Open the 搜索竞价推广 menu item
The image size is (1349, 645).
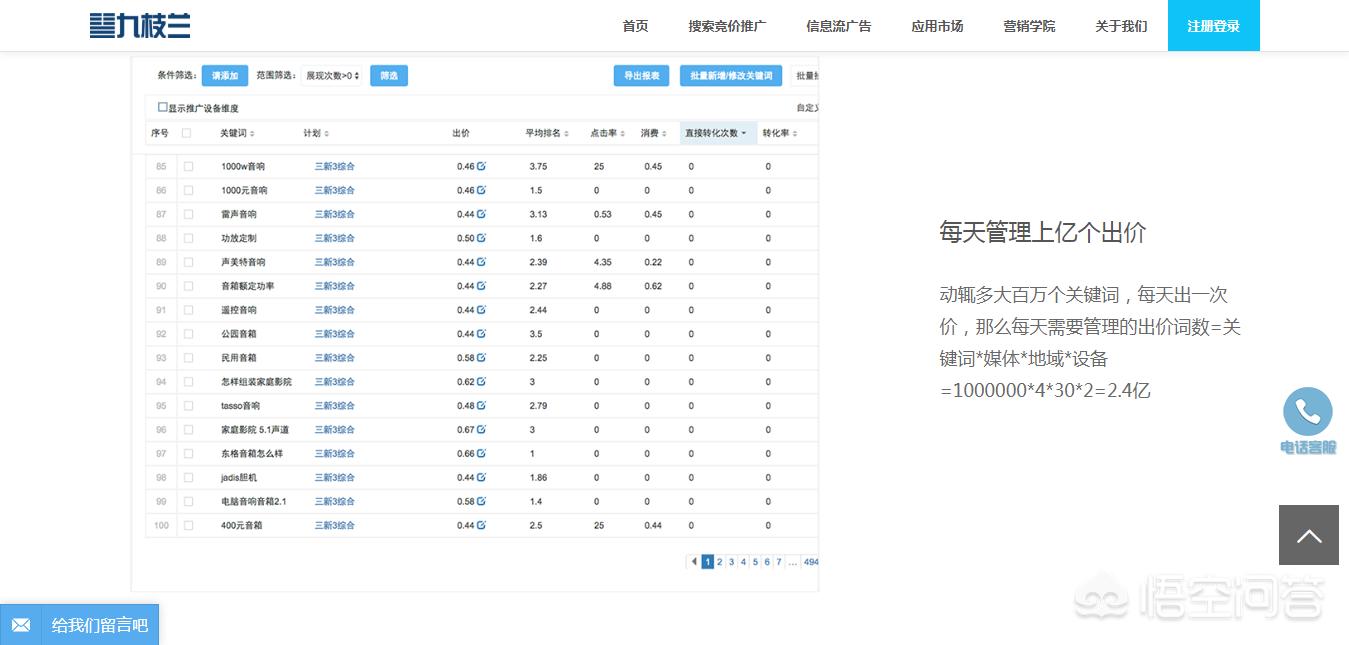(727, 26)
